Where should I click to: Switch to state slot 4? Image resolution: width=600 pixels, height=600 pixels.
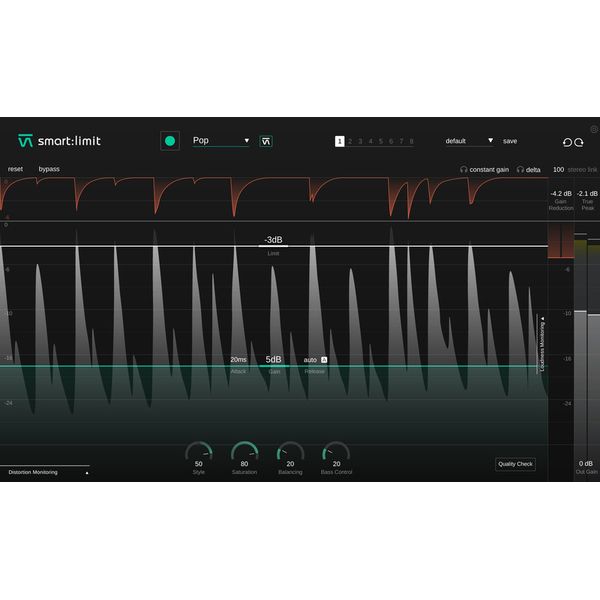pyautogui.click(x=370, y=141)
